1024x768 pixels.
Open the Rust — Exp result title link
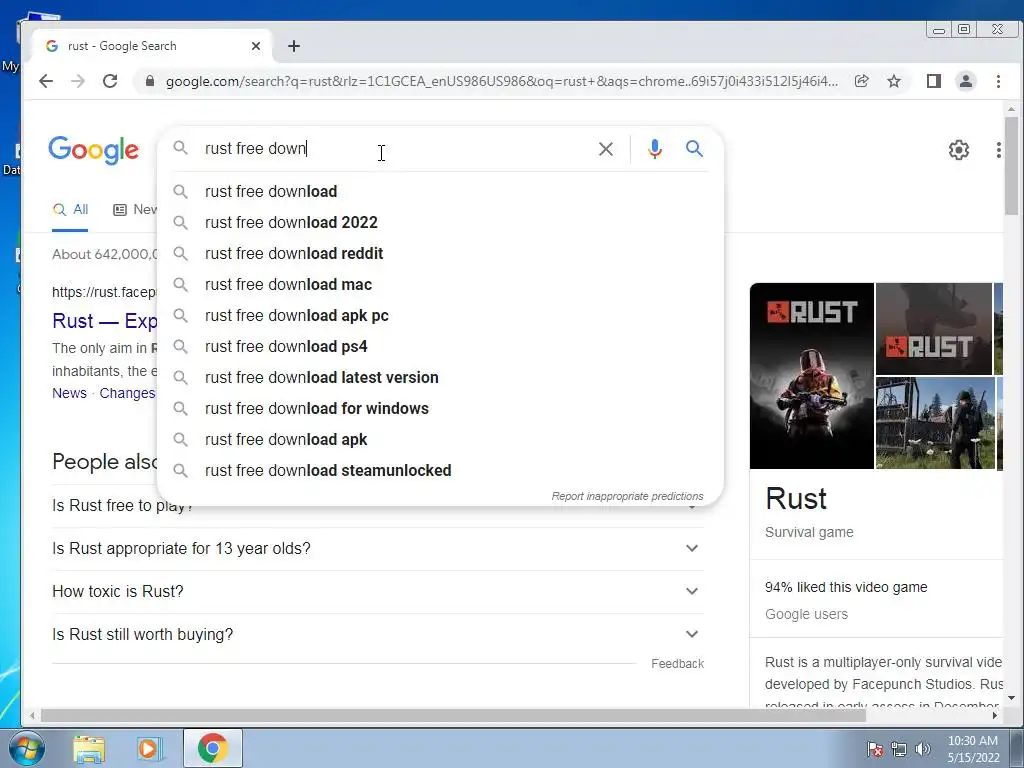point(104,321)
